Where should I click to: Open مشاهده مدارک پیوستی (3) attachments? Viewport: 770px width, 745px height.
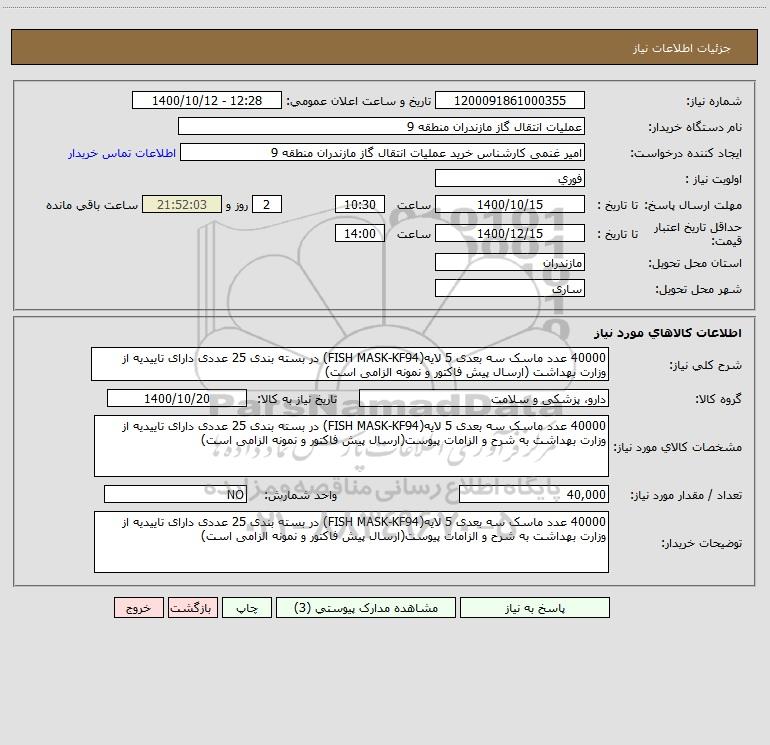[x=366, y=607]
